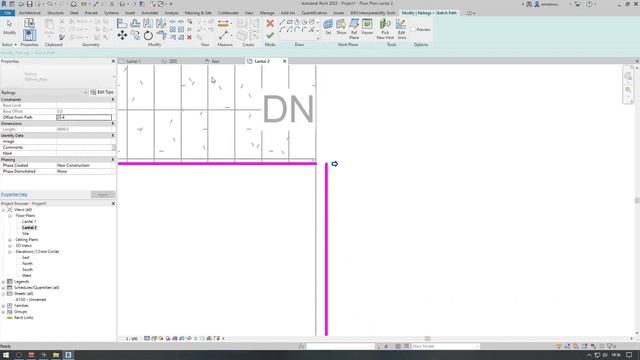Screen dimensions: 640x360
Task: Click the Rotate tool icon
Action: (x=148, y=36)
